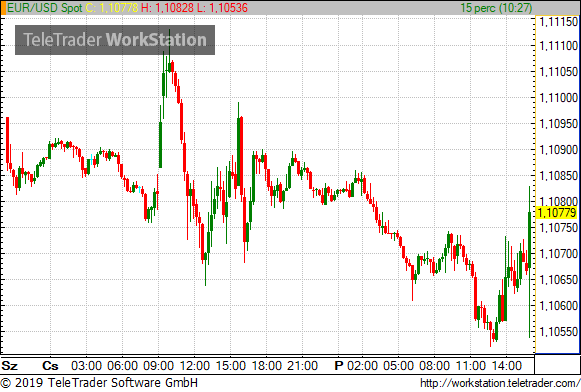Click the high value H: 1,10828

(167, 8)
